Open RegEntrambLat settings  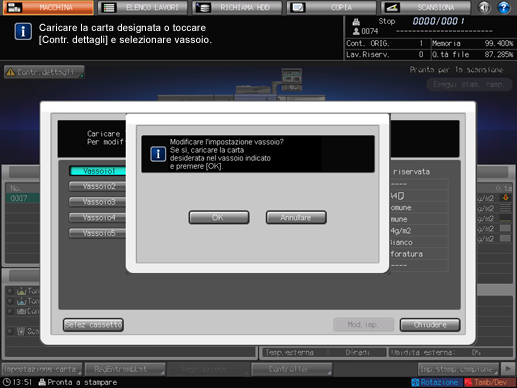[125, 369]
